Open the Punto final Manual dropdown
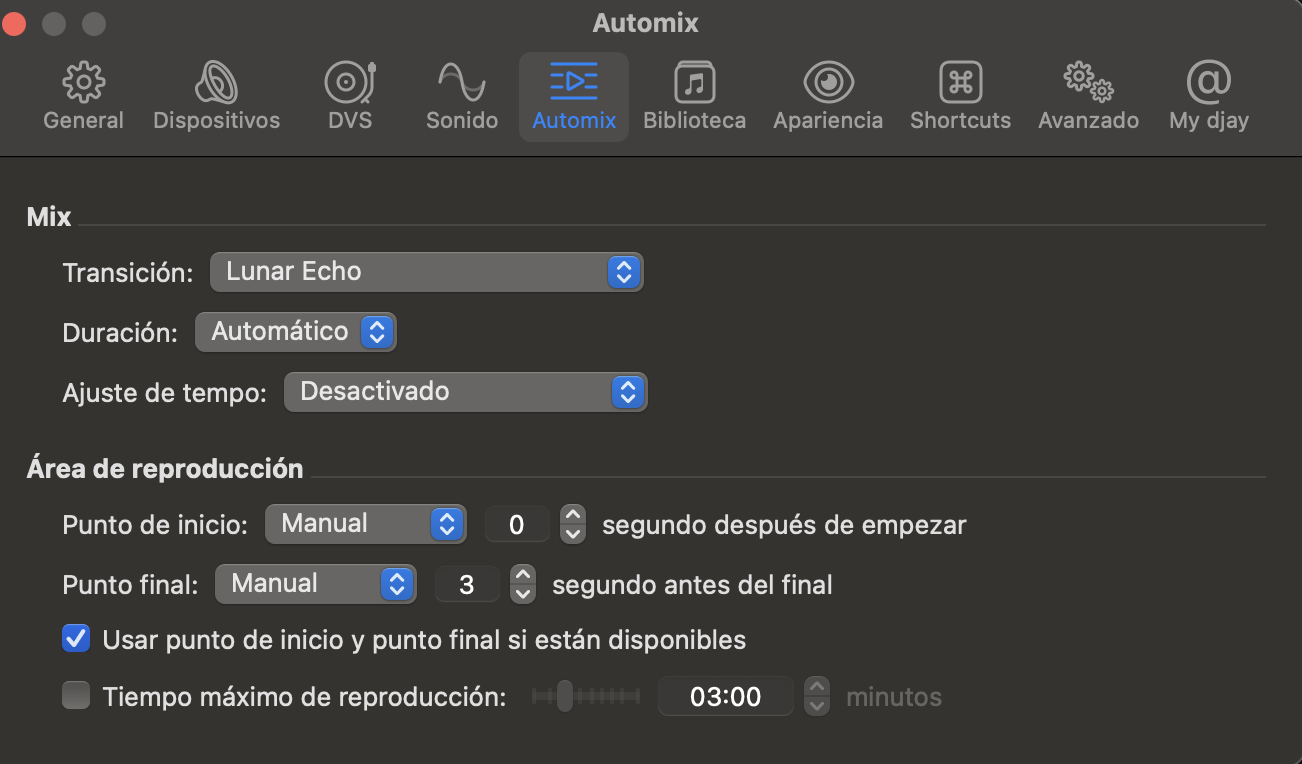 pyautogui.click(x=315, y=584)
